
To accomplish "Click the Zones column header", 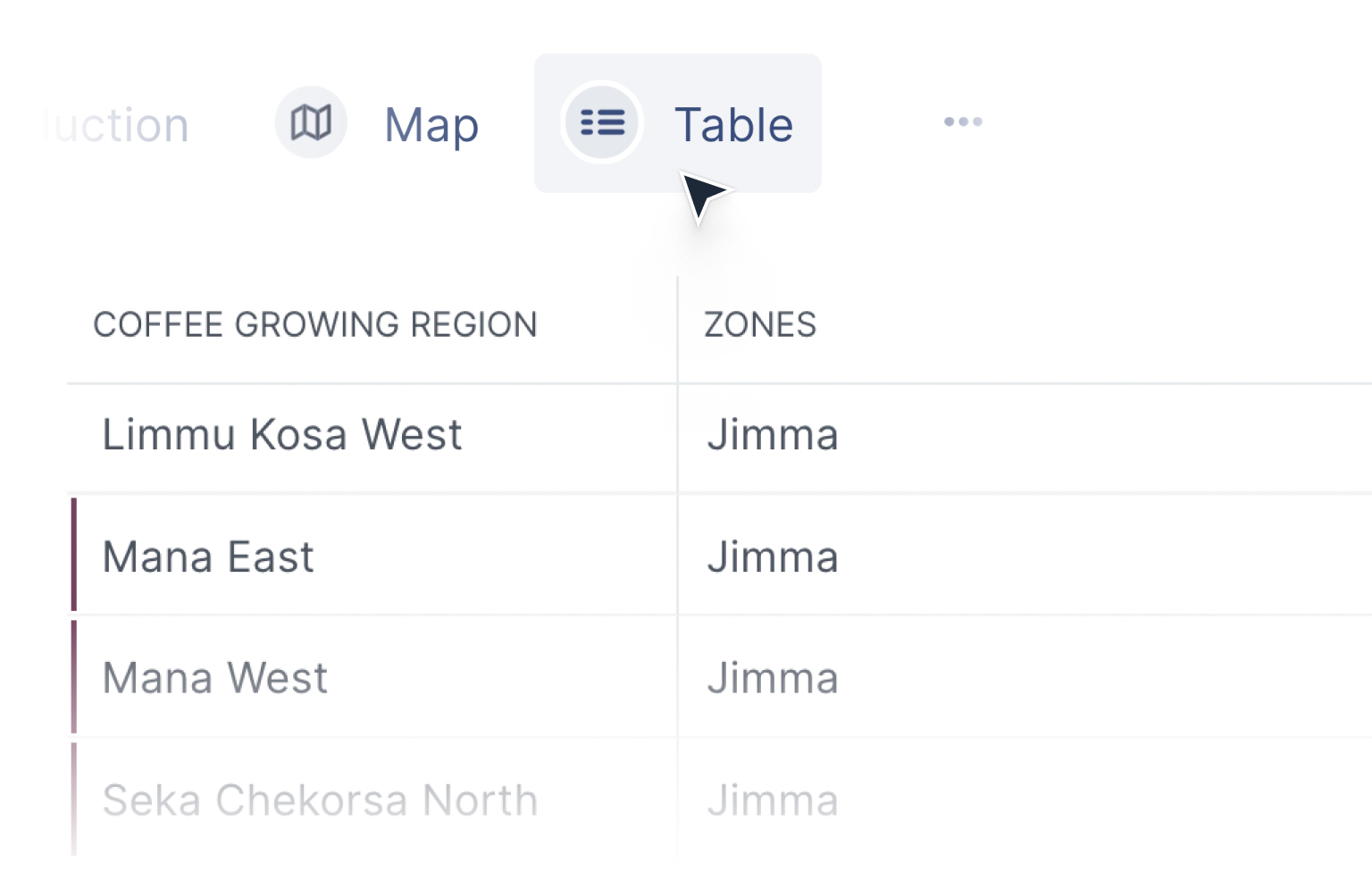I will click(760, 324).
